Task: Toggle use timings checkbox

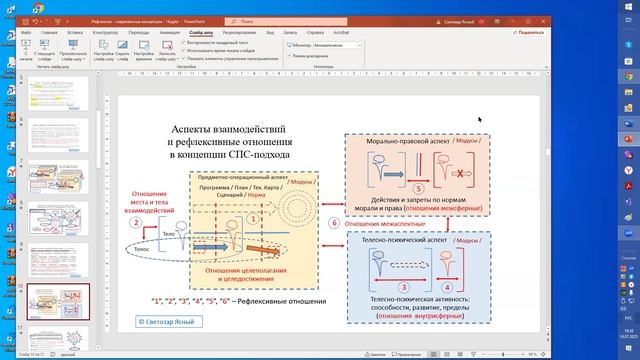Action: pos(184,51)
